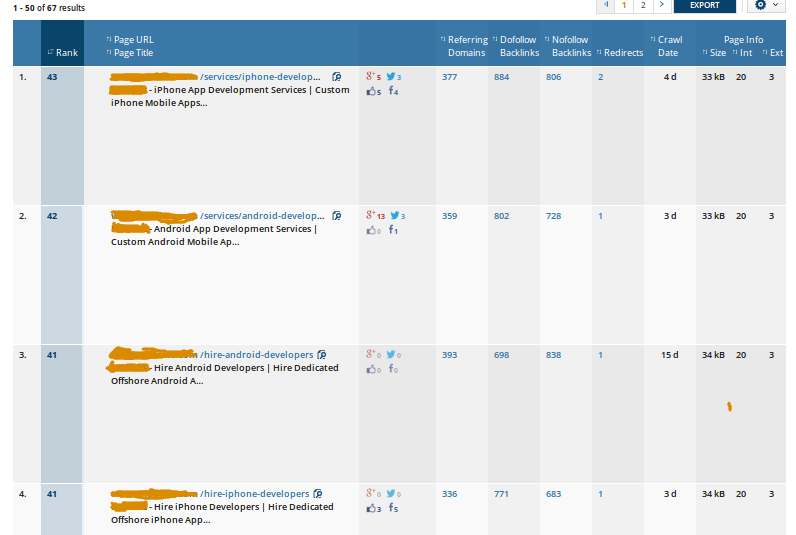Open referring domains count 377
This screenshot has height=535, width=796.
tap(449, 77)
